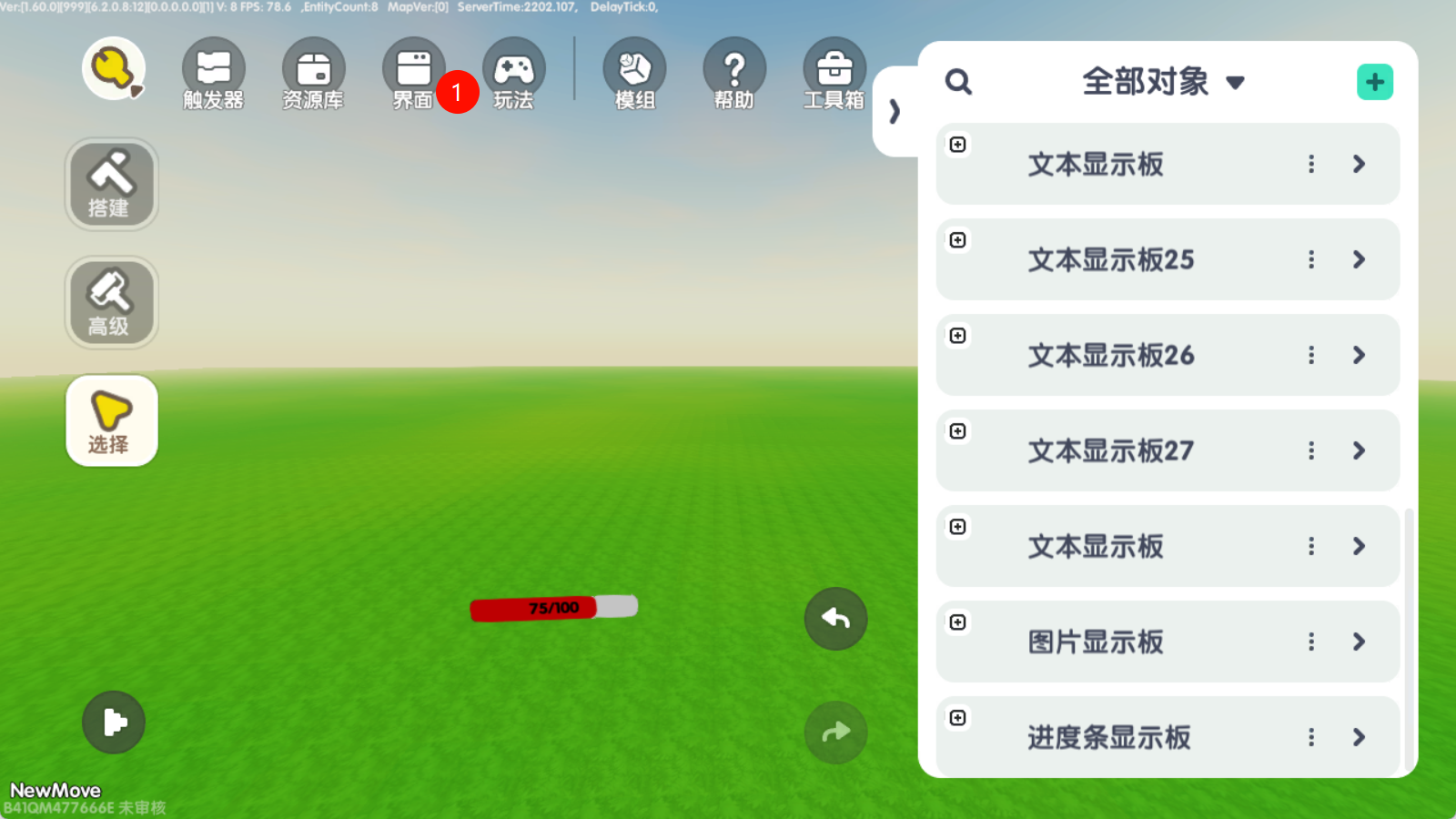Switch to 搭建 build mode
Viewport: 1456px width, 819px height.
[x=111, y=184]
